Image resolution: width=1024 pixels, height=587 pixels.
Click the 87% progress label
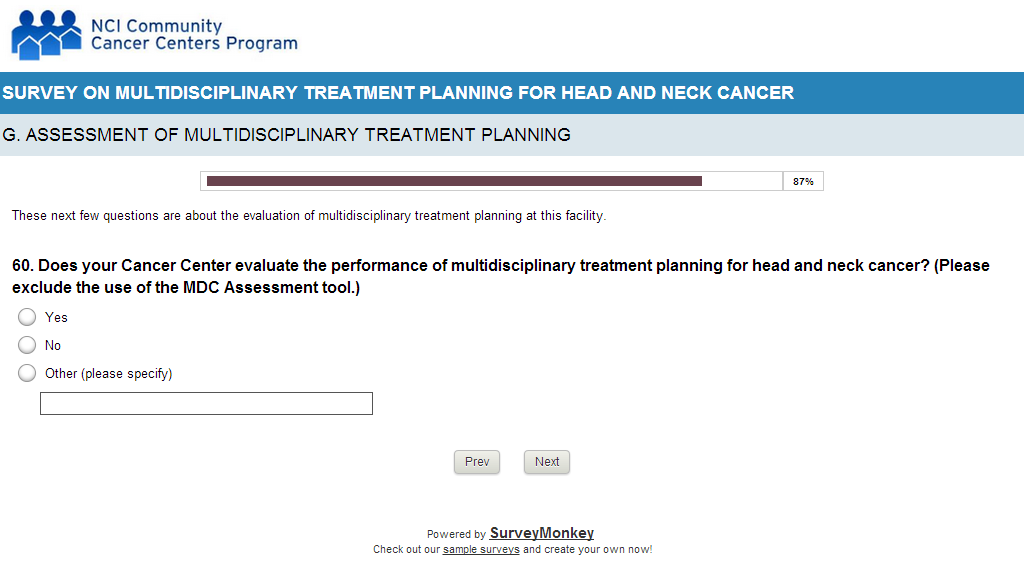point(802,182)
